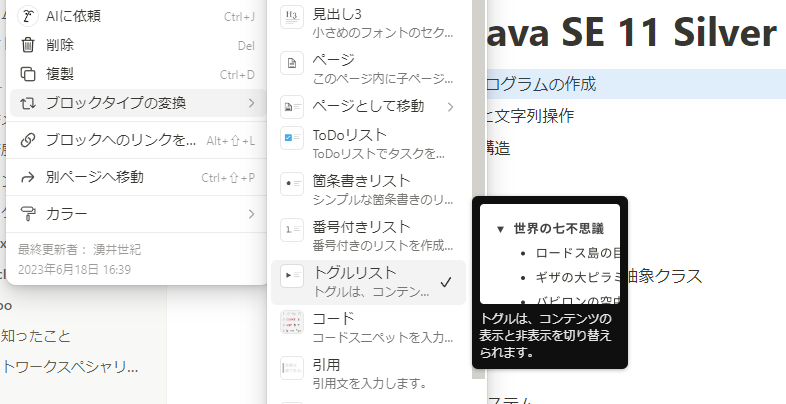Select 別ページへ移動 menu entry

(x=138, y=177)
